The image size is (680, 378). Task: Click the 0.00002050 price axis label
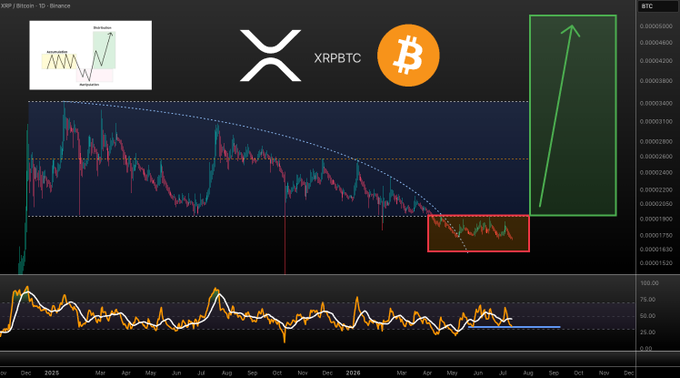point(656,204)
